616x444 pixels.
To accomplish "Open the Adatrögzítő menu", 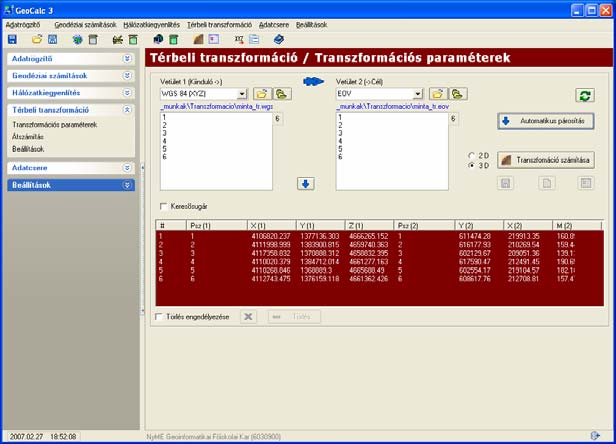I will tap(23, 25).
